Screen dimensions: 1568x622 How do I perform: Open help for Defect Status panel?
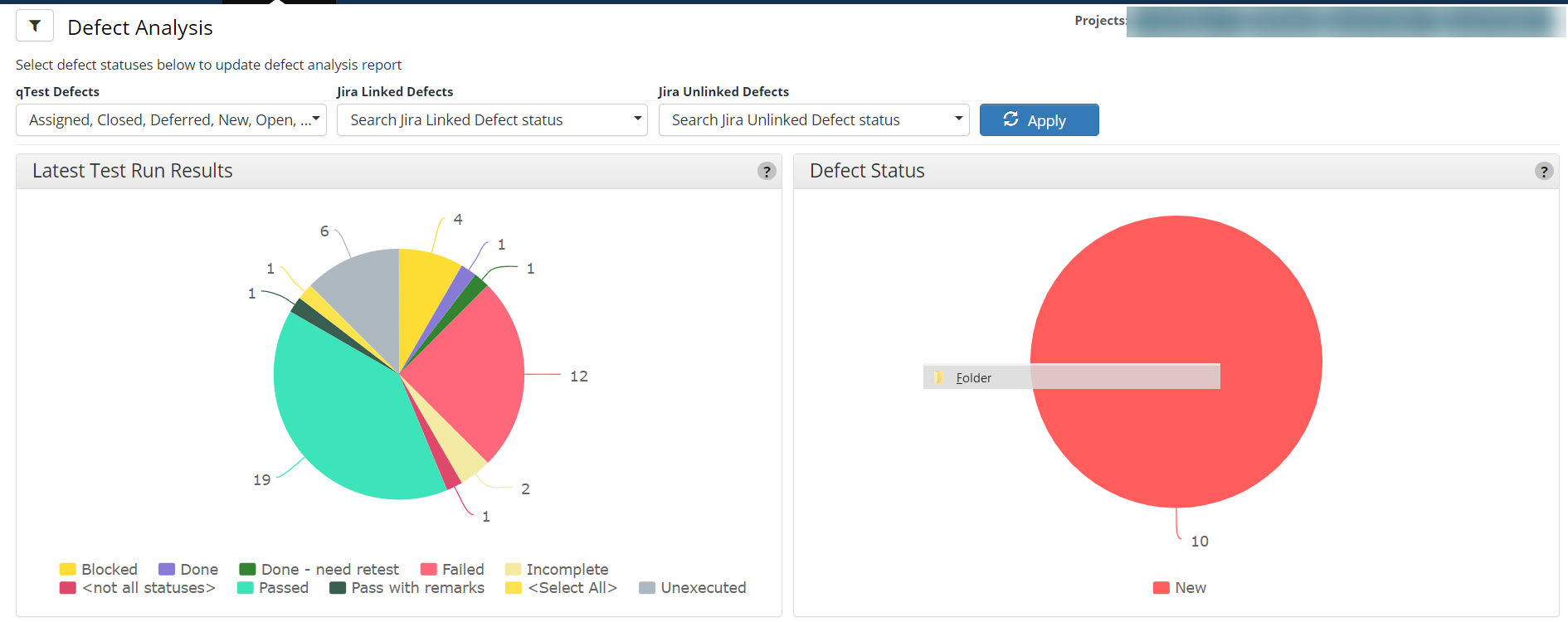point(1543,171)
